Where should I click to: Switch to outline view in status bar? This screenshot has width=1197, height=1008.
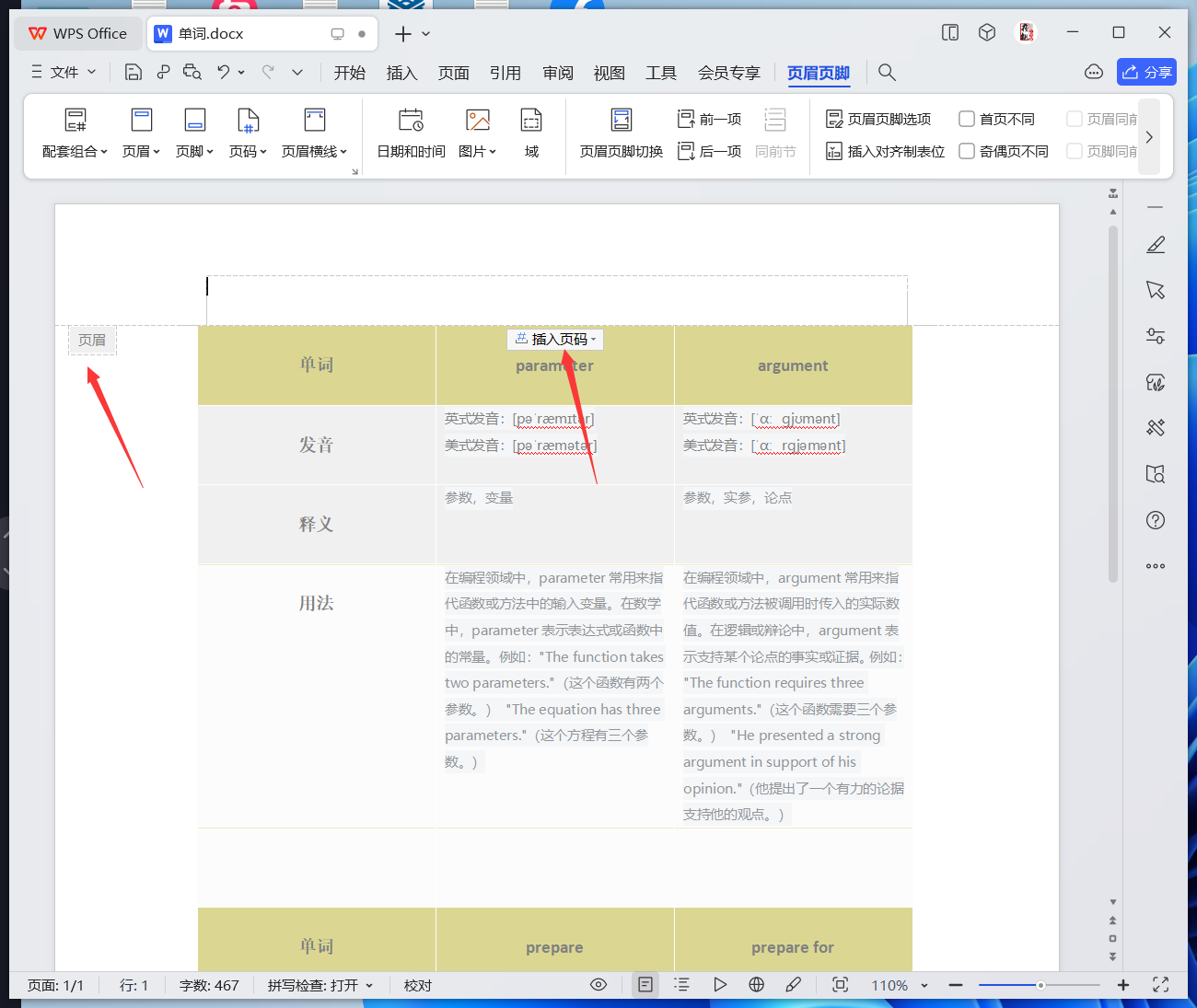681,985
